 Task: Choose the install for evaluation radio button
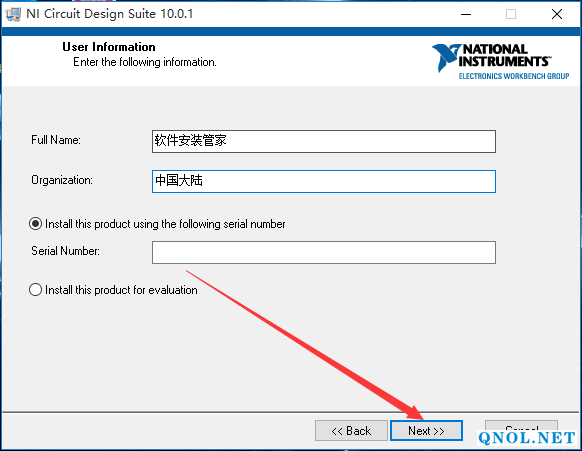(35, 290)
